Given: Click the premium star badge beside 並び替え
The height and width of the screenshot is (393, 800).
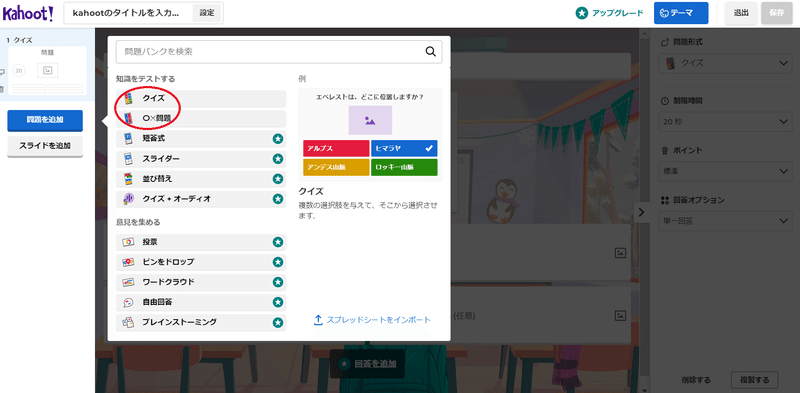Looking at the screenshot, I should [278, 179].
